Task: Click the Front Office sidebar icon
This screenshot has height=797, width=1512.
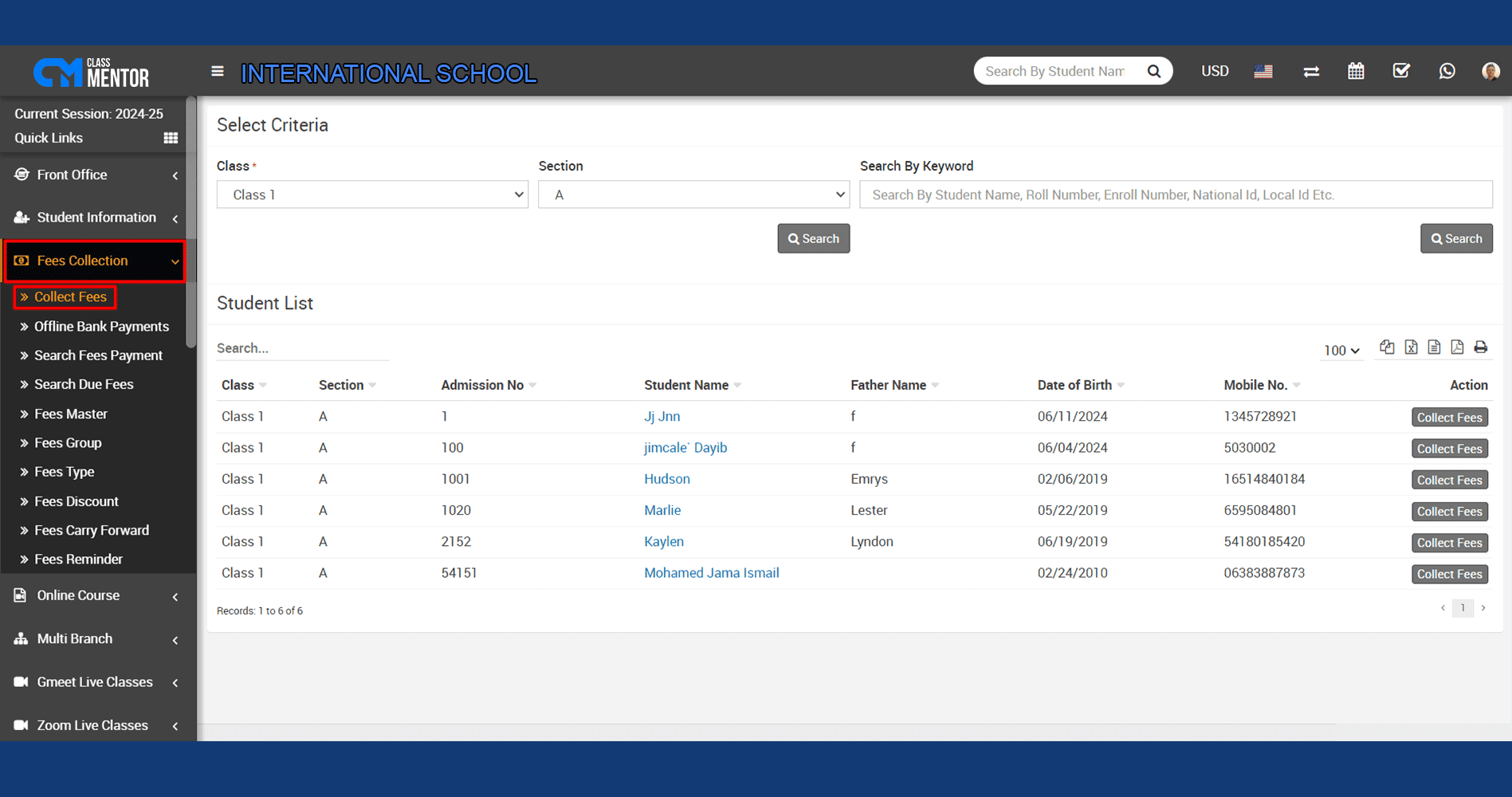Action: pyautogui.click(x=22, y=175)
